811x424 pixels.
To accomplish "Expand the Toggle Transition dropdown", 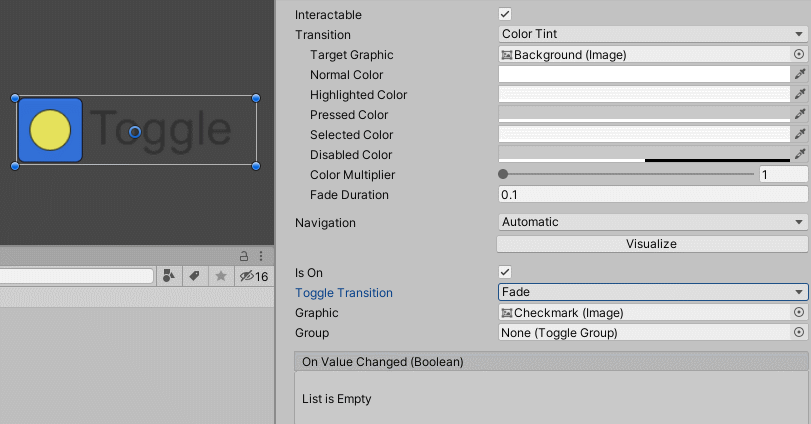I will [652, 292].
